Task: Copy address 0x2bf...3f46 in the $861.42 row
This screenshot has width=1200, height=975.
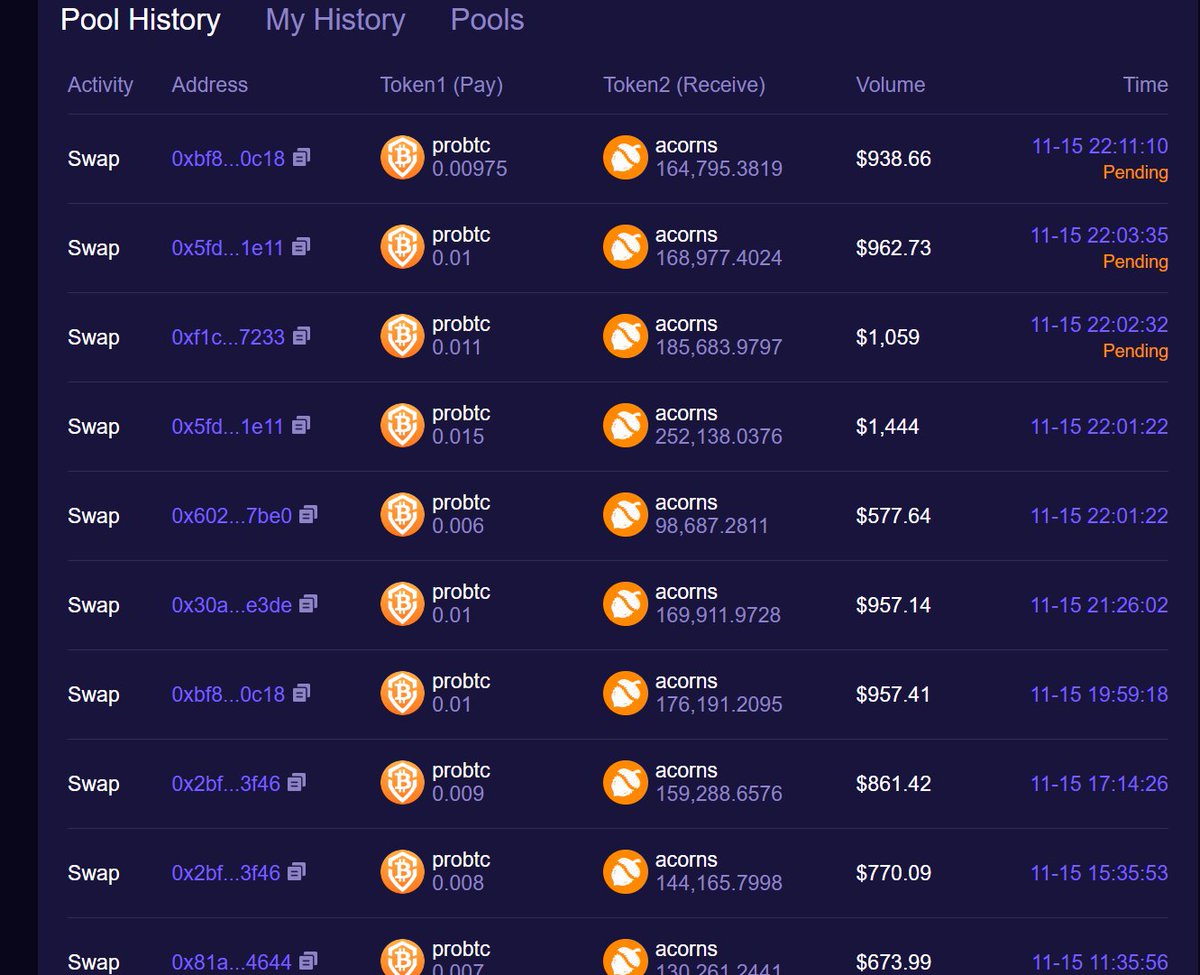Action: (296, 782)
